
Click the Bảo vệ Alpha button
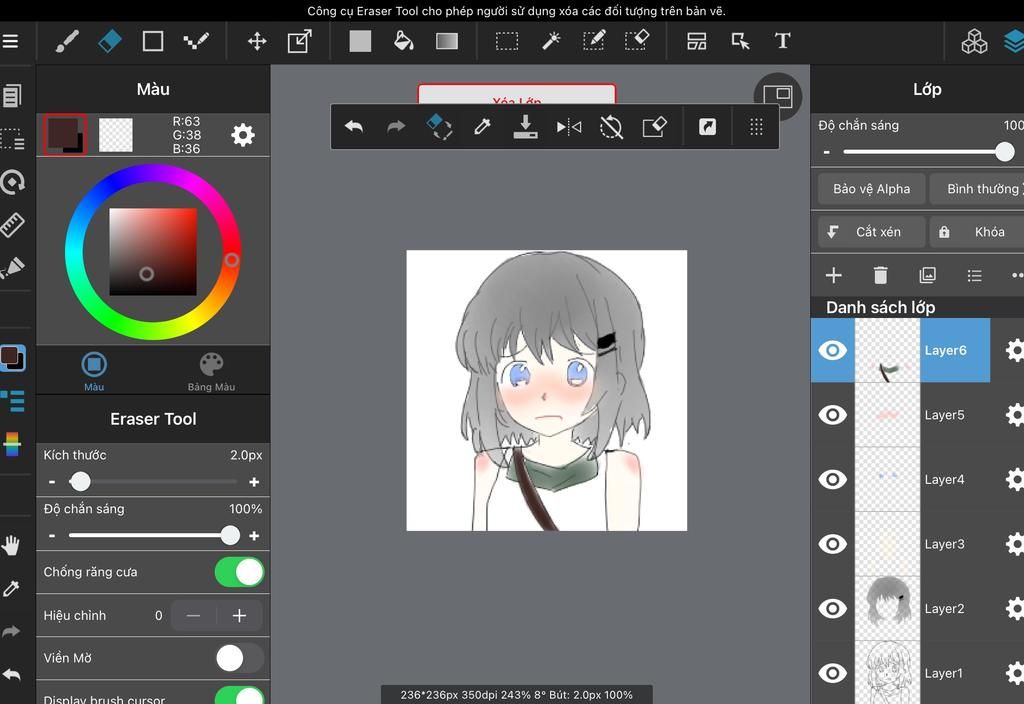coord(871,189)
